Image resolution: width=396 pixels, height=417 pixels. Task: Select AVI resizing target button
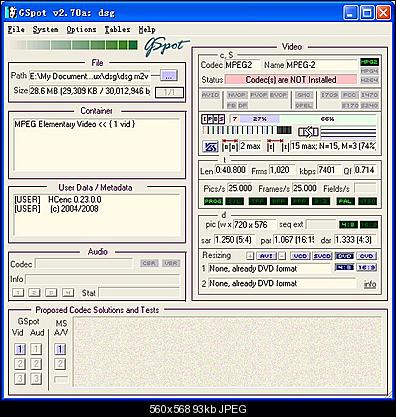point(266,256)
